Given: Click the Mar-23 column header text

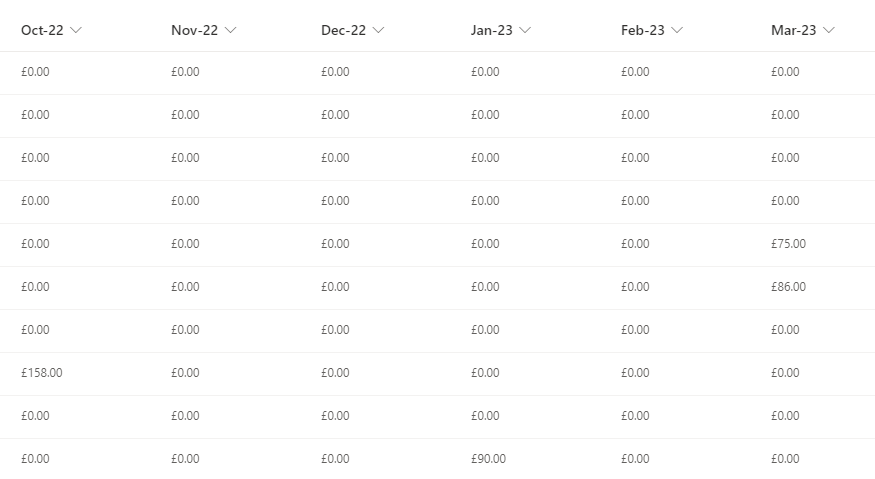Looking at the screenshot, I should tap(794, 30).
